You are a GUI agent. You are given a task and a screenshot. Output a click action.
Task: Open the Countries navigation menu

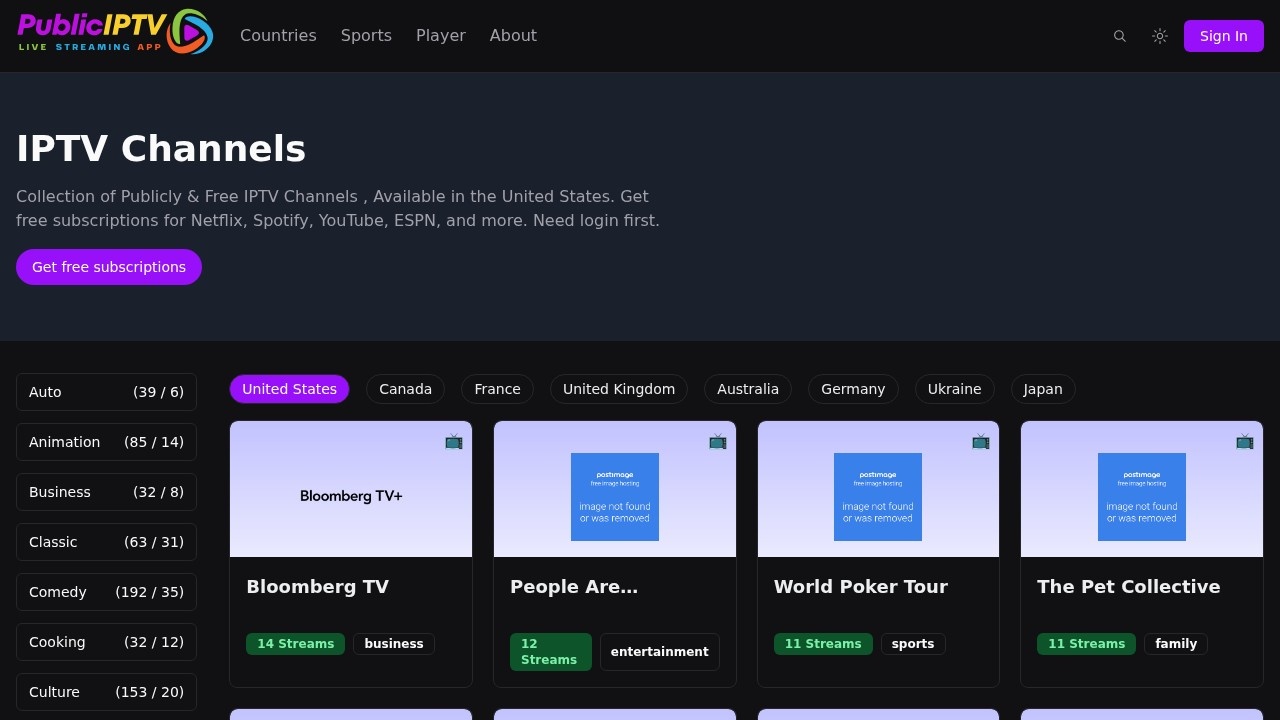coord(278,35)
